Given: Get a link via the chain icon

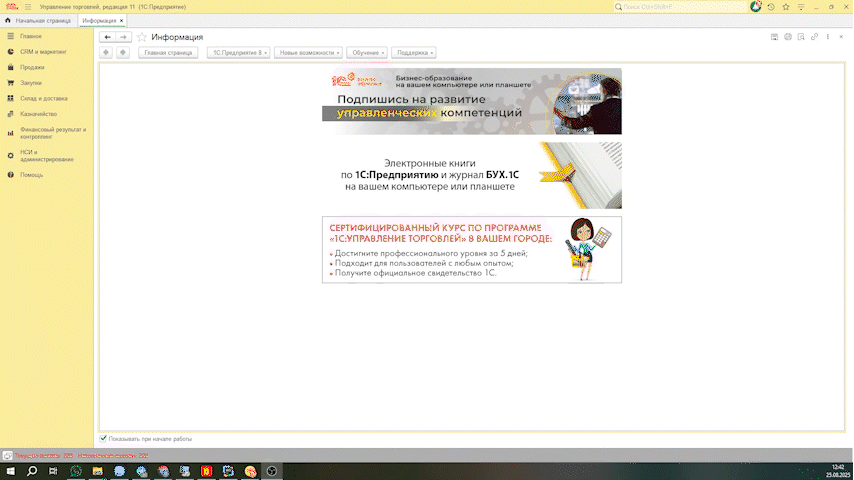Looking at the screenshot, I should (x=814, y=37).
